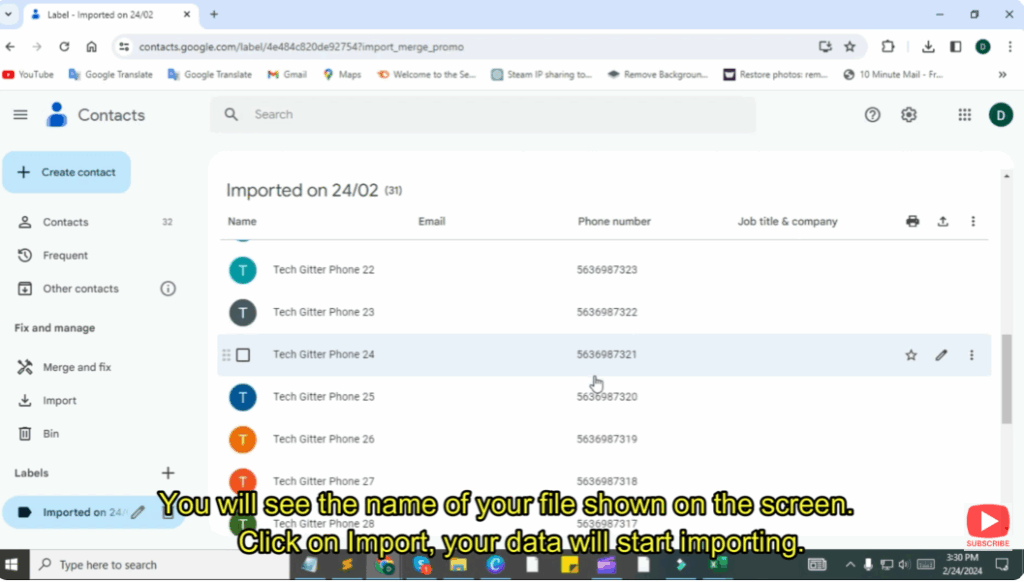
Task: Toggle the main hamburger menu
Action: point(20,115)
